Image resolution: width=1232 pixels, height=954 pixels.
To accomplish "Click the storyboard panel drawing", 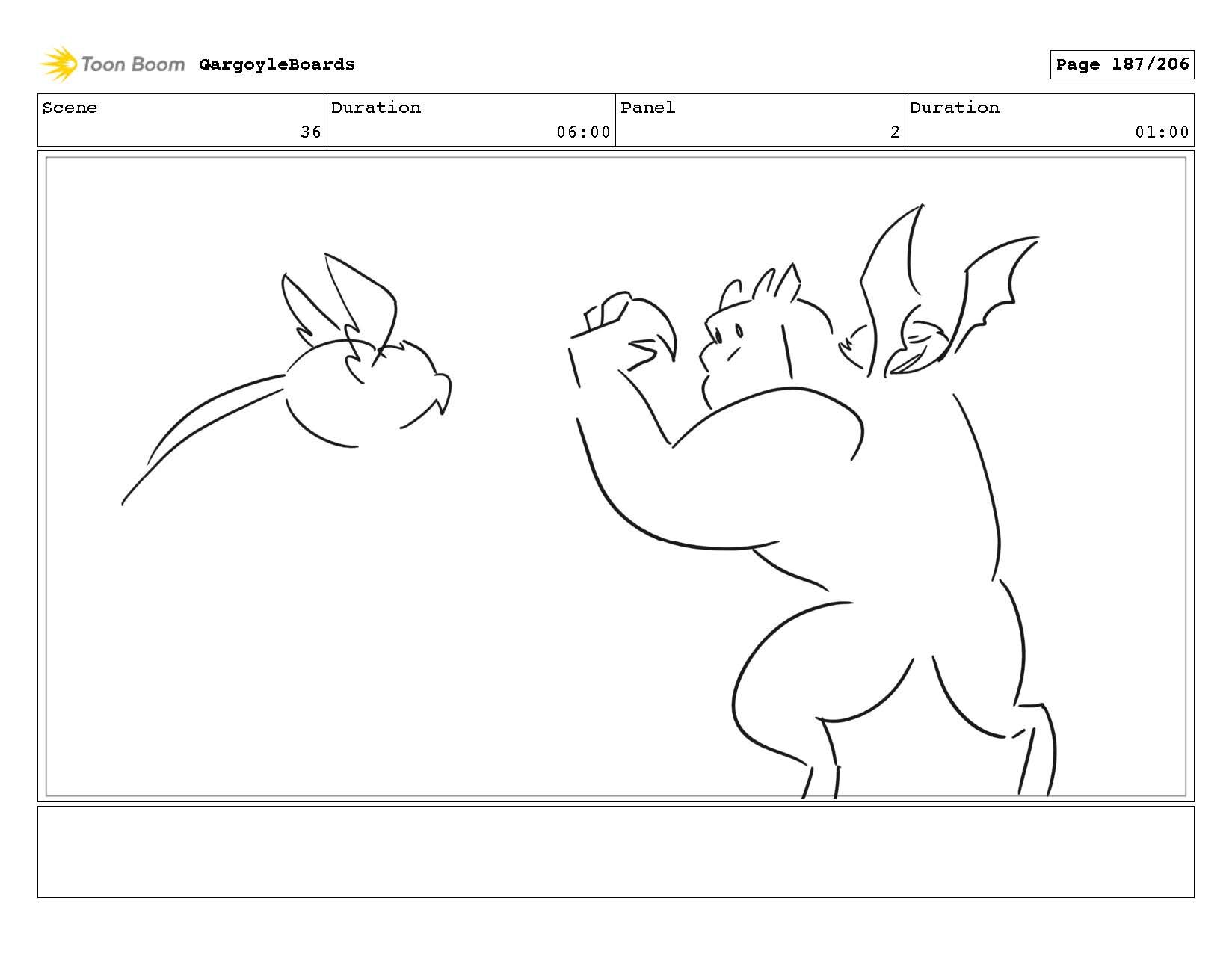I will pos(616,476).
